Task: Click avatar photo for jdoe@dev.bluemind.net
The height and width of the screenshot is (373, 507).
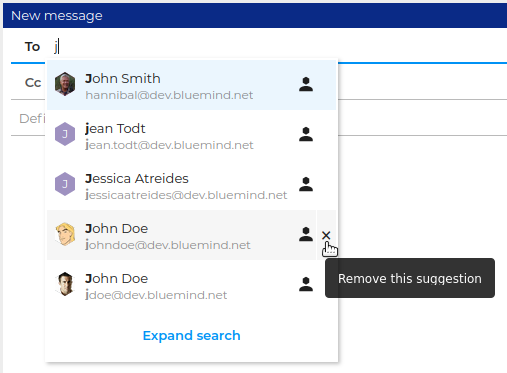Action: point(65,284)
